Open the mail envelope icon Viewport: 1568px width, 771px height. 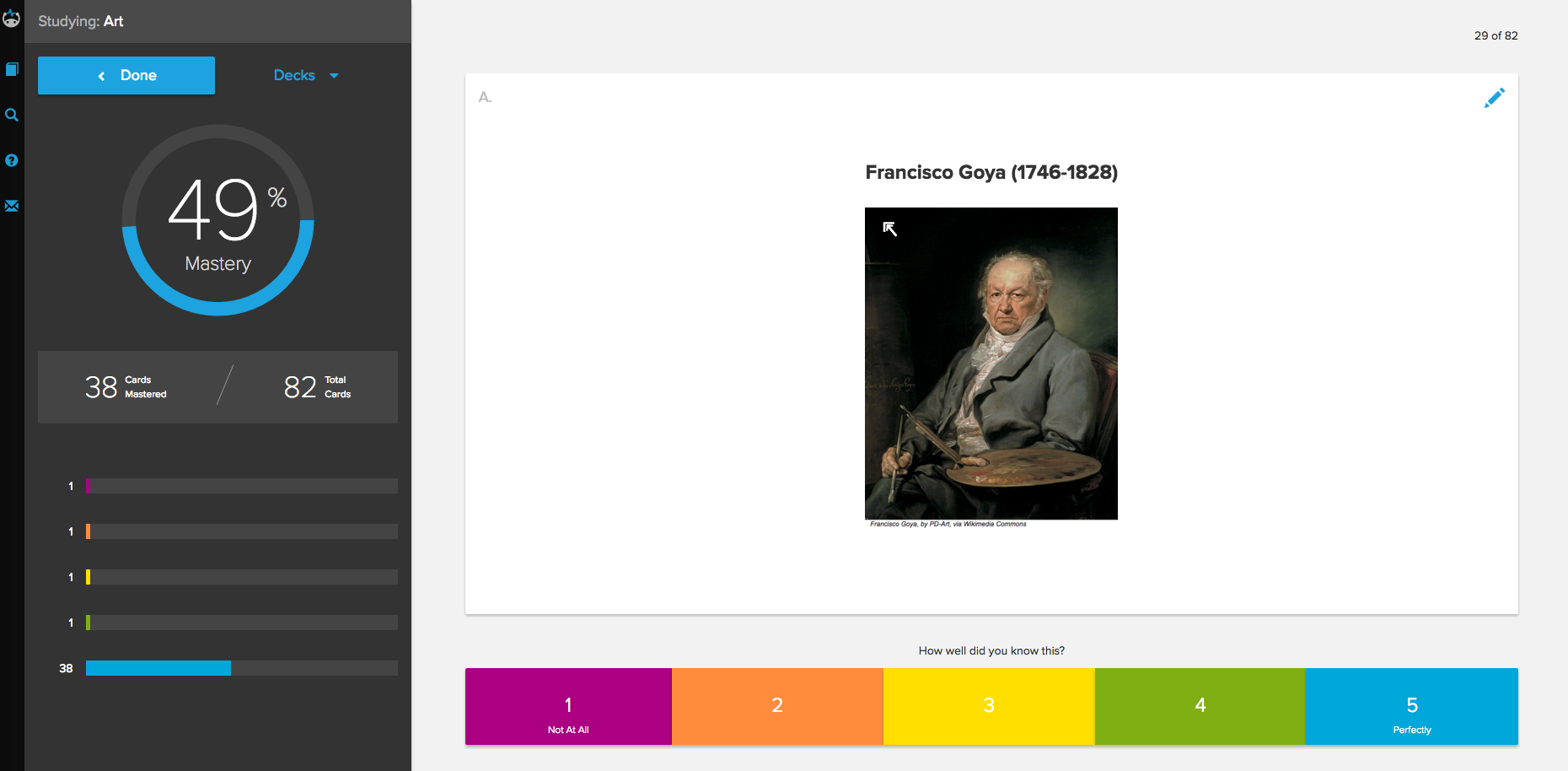12,206
